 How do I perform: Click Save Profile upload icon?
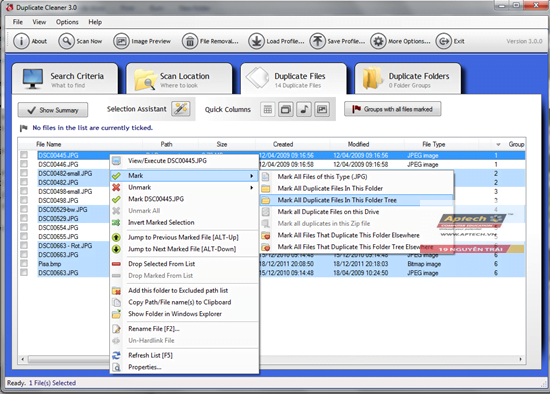coord(317,41)
